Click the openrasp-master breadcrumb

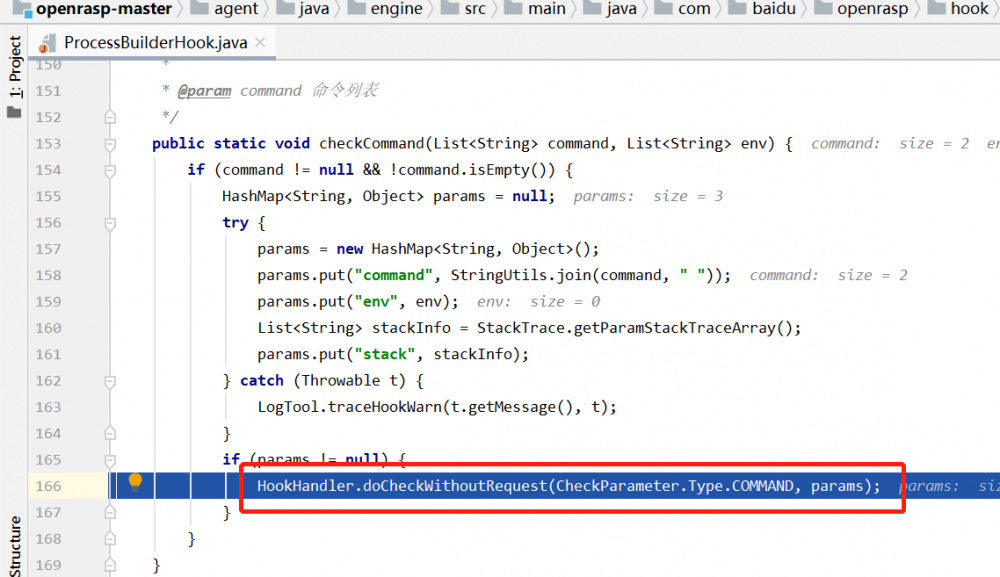pos(92,9)
